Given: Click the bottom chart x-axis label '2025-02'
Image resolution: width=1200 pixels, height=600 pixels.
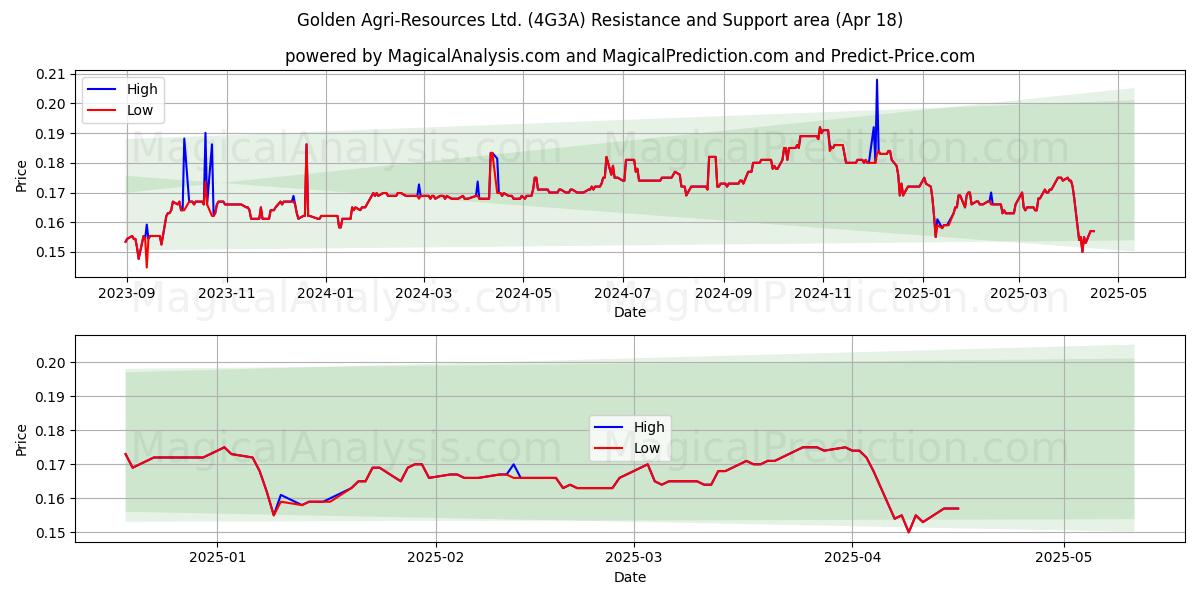Looking at the screenshot, I should click(437, 559).
